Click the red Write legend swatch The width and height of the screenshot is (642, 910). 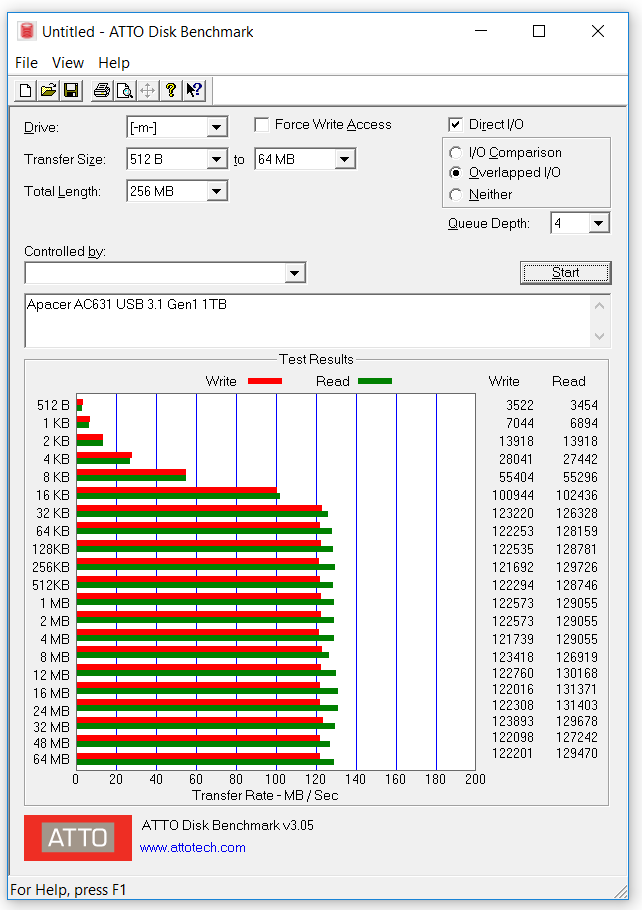265,381
